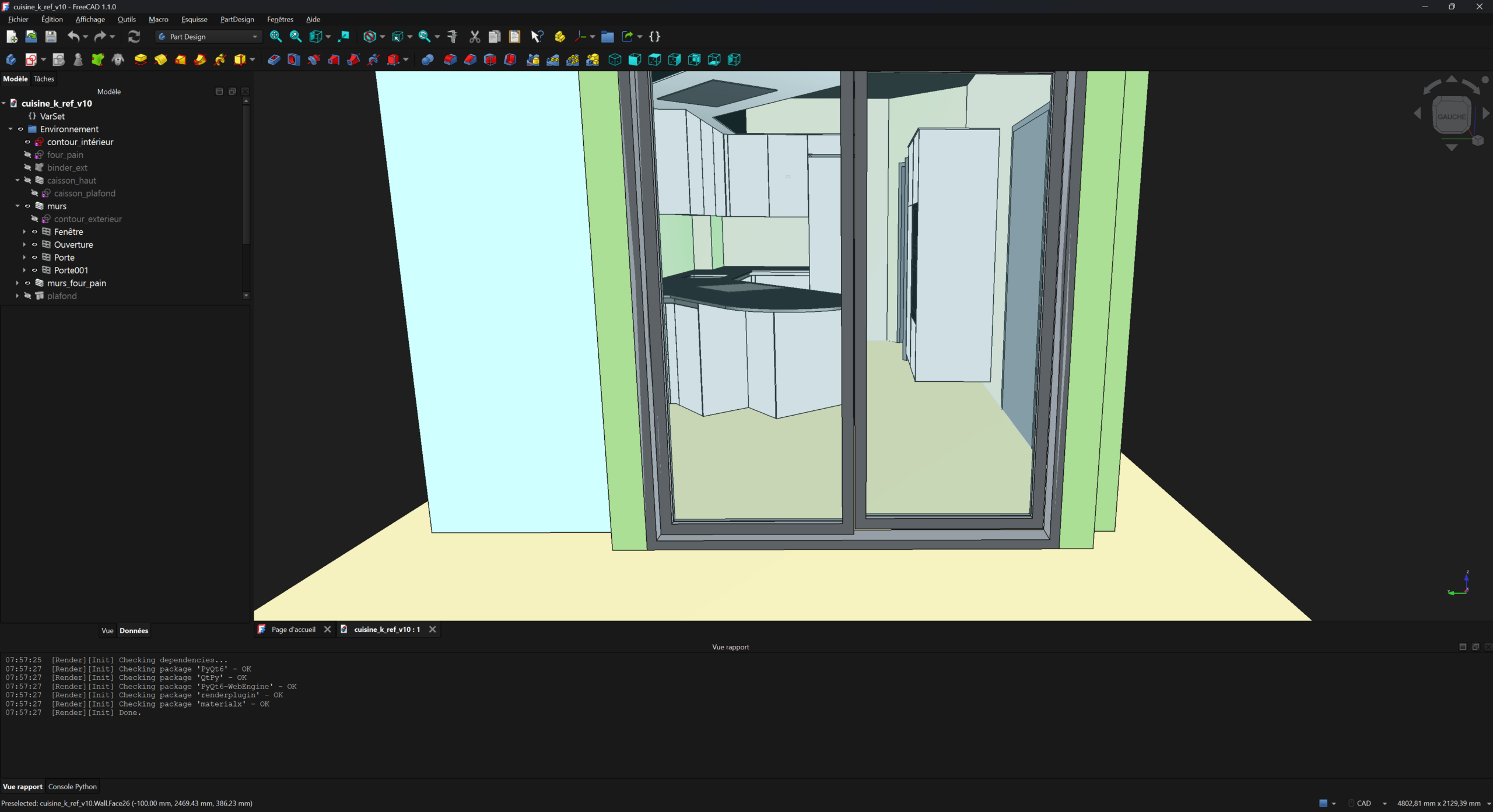Expand the Fenêtre tree node

click(x=24, y=232)
